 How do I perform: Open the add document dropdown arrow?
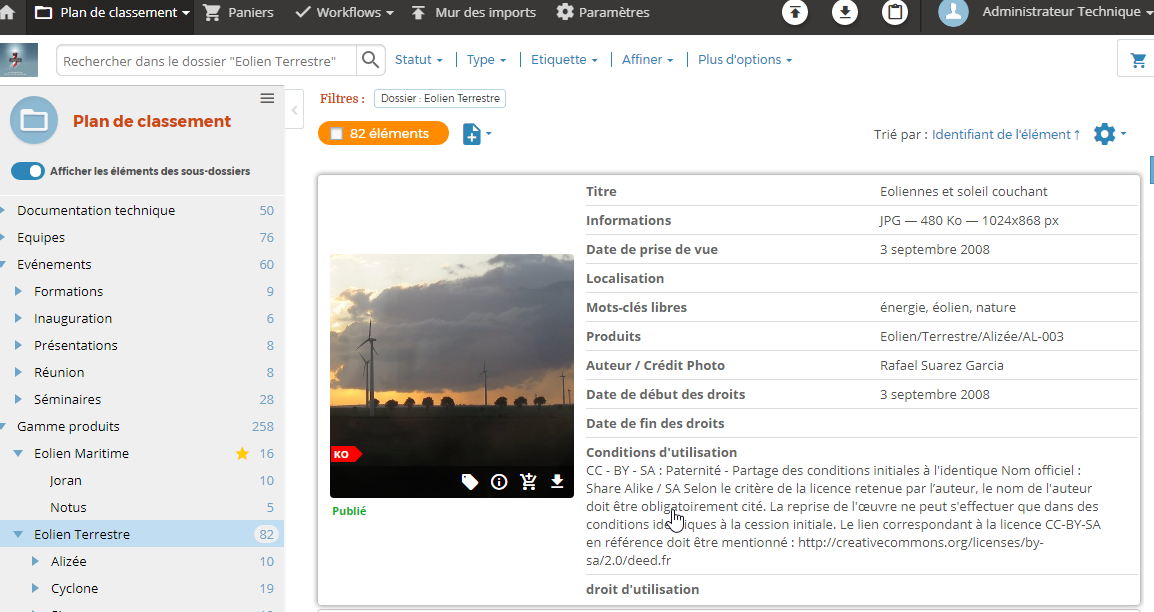(x=489, y=134)
